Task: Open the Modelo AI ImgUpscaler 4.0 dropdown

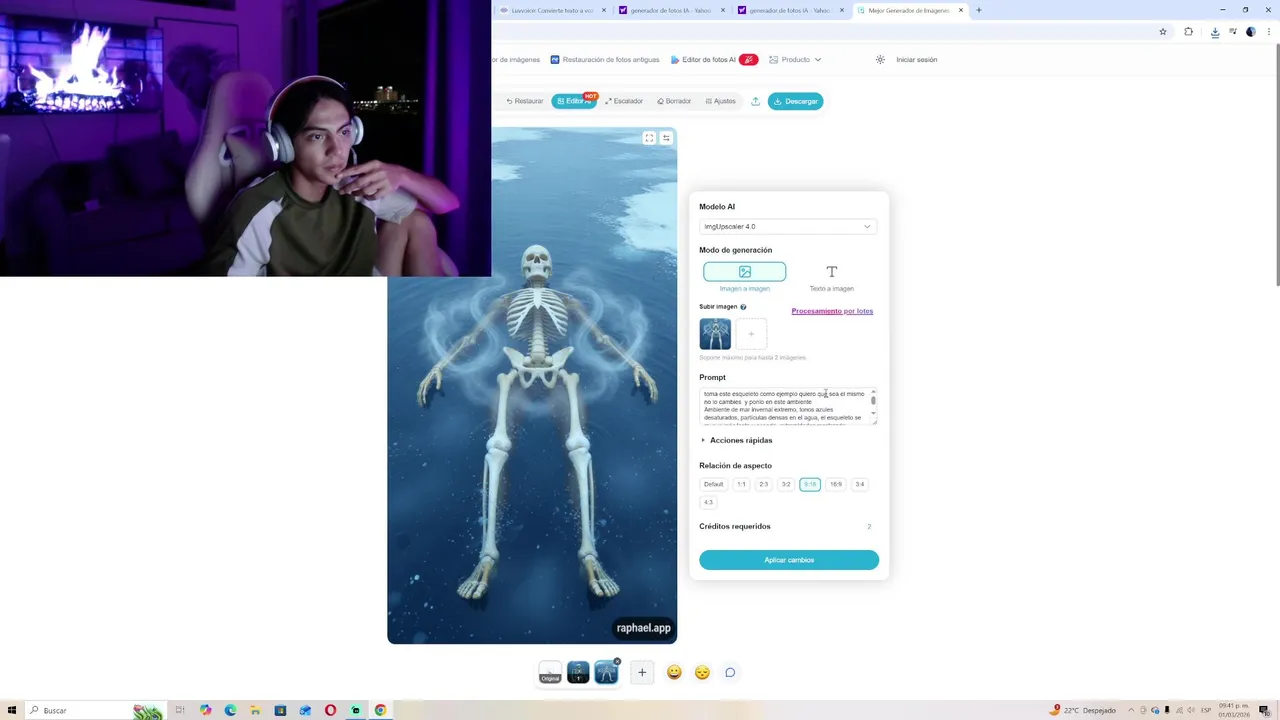Action: [x=788, y=227]
